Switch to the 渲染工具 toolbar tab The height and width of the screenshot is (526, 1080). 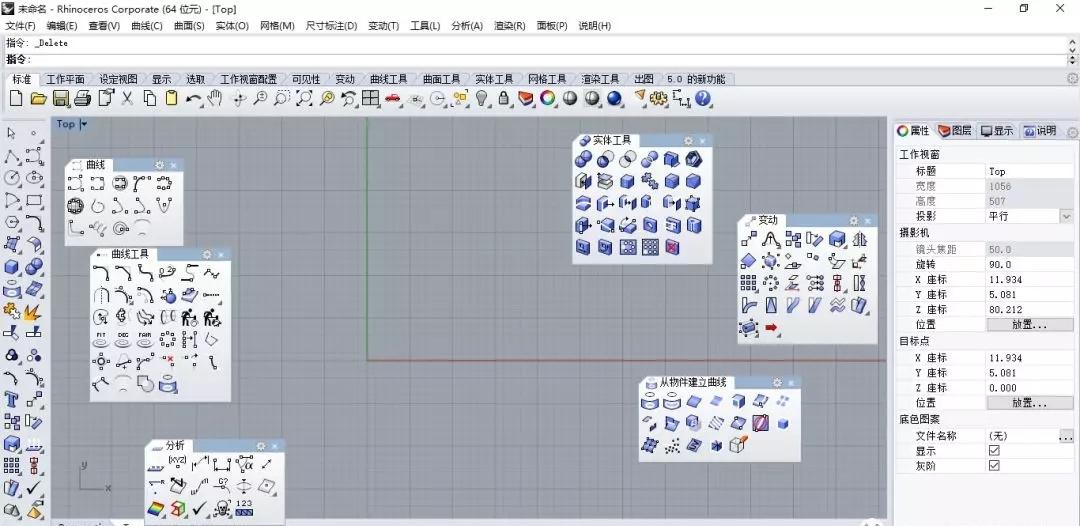tap(600, 79)
